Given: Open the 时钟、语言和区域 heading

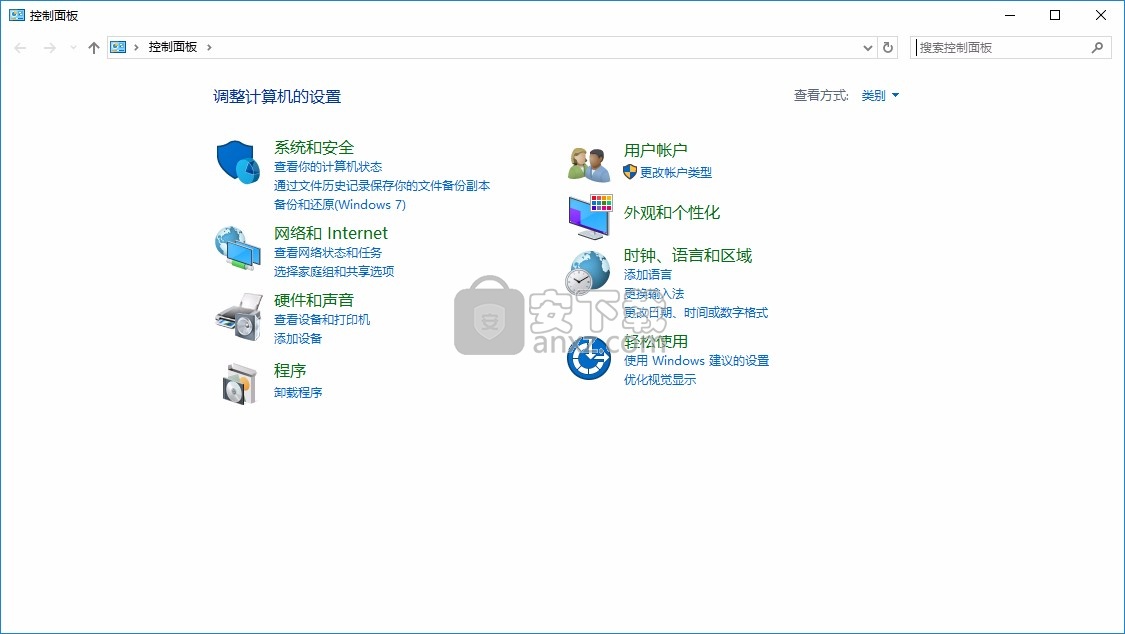Looking at the screenshot, I should click(687, 255).
